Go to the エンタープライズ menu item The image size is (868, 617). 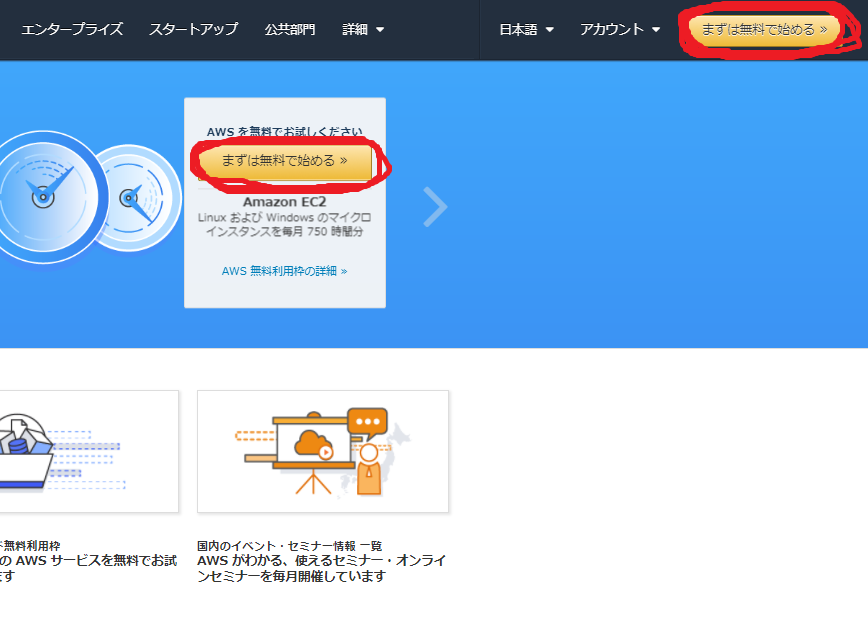(72, 29)
